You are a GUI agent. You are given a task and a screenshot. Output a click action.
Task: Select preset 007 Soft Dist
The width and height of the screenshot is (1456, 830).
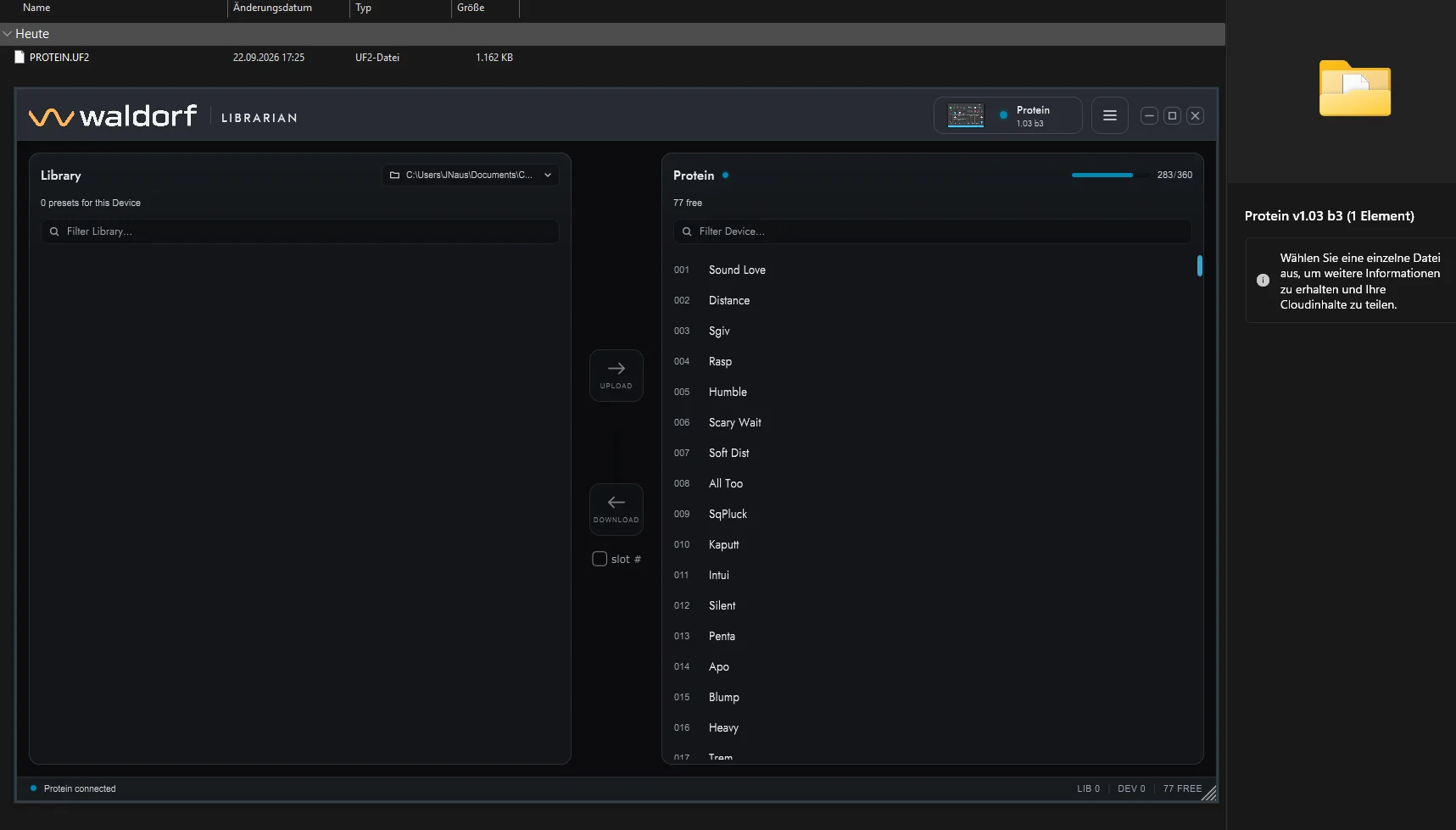click(x=933, y=453)
